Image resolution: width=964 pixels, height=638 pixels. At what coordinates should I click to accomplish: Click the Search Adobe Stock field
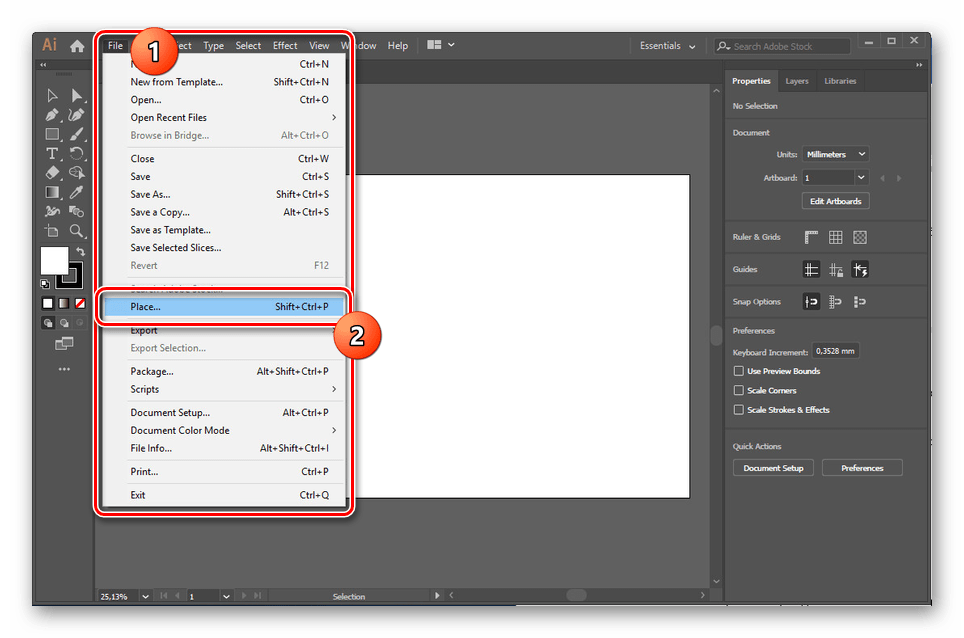click(x=783, y=46)
